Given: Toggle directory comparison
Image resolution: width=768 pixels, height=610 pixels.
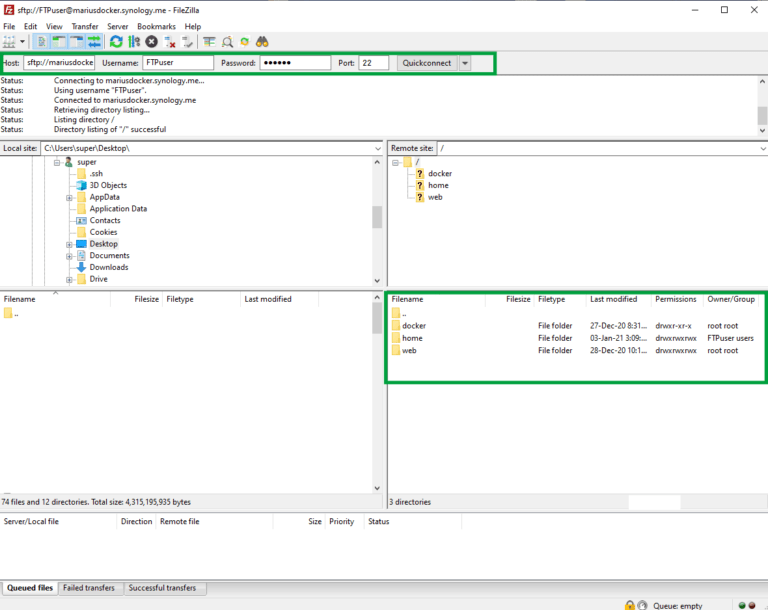Looking at the screenshot, I should pyautogui.click(x=227, y=42).
